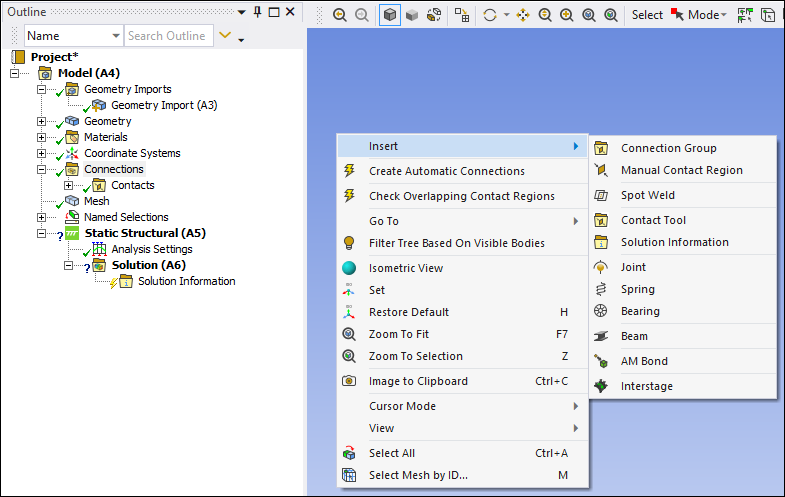Select Analysis Settings in the outline tree
This screenshot has height=497, width=785.
pyautogui.click(x=151, y=249)
